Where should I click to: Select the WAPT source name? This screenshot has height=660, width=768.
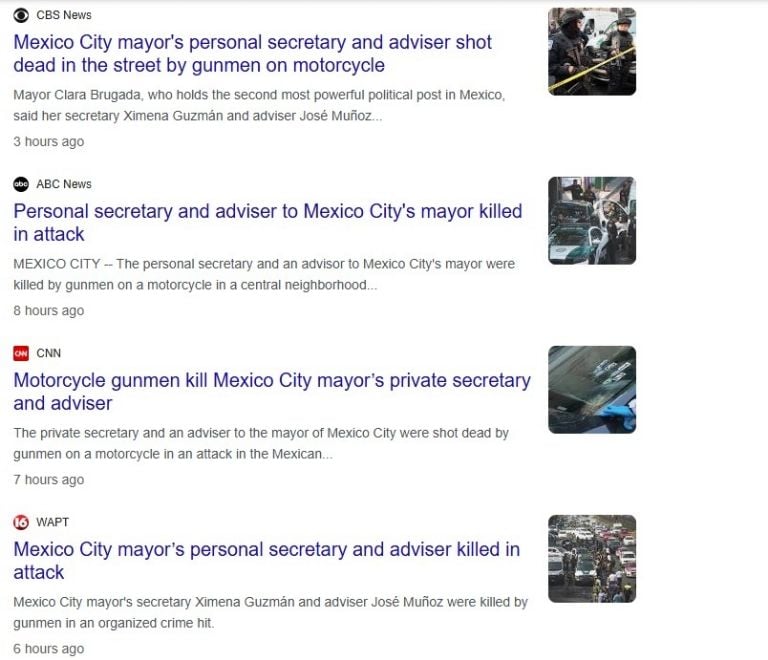[x=52, y=522]
